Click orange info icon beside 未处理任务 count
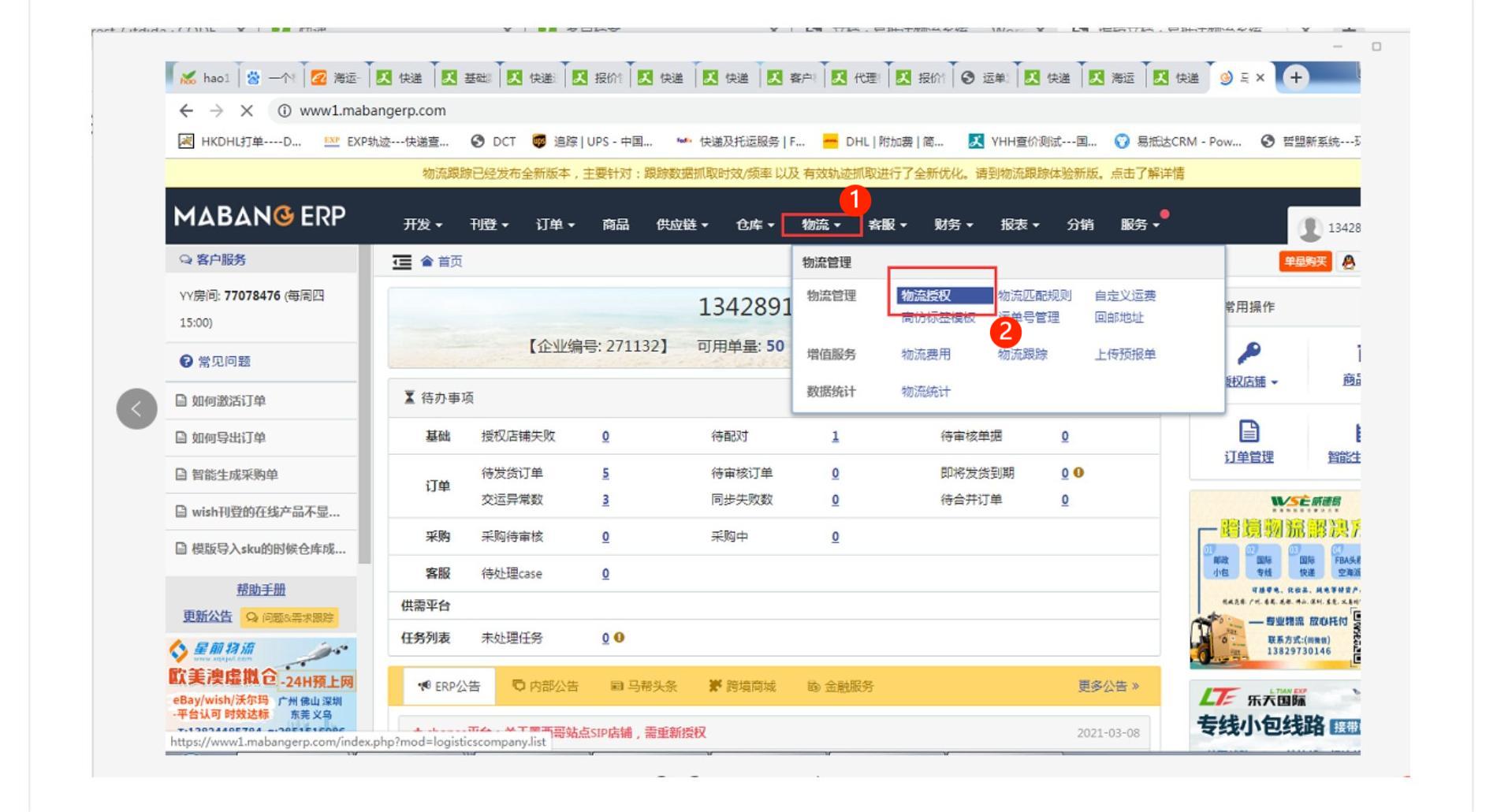The width and height of the screenshot is (1497, 812). (x=620, y=638)
